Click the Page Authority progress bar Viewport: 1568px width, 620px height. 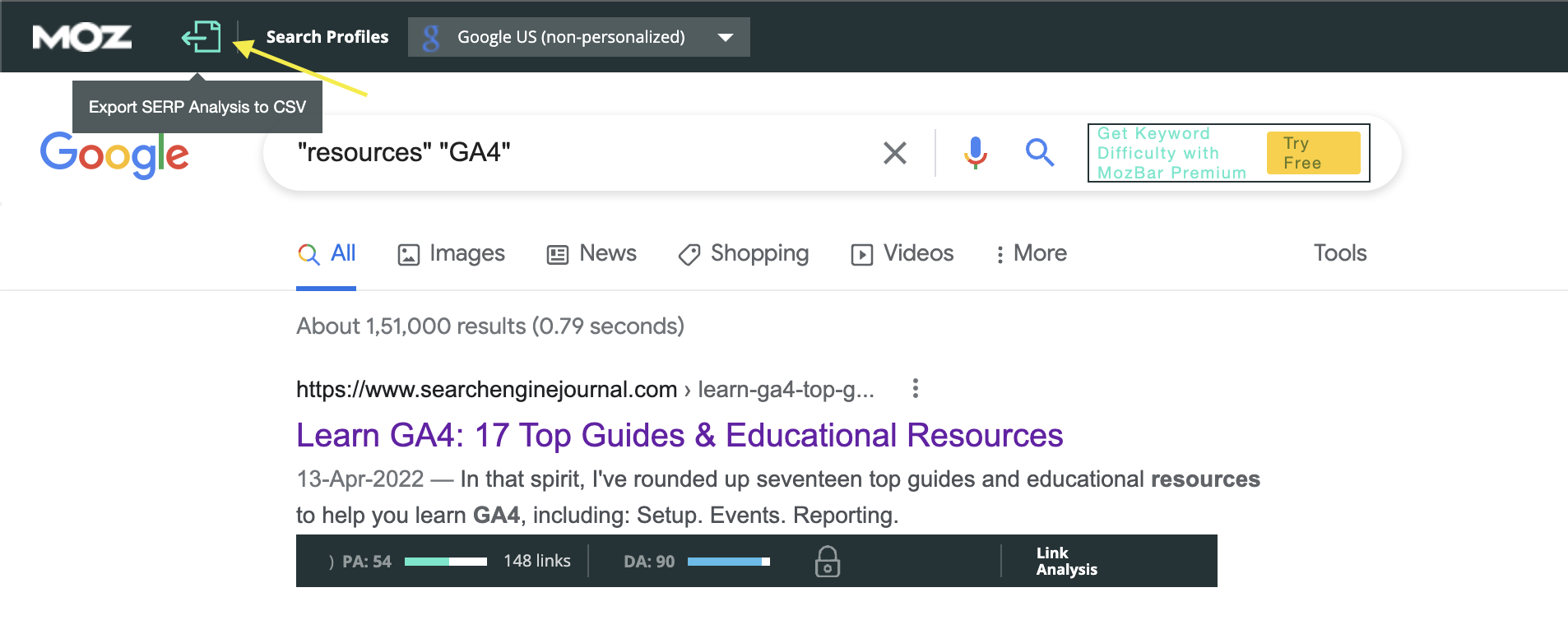446,562
